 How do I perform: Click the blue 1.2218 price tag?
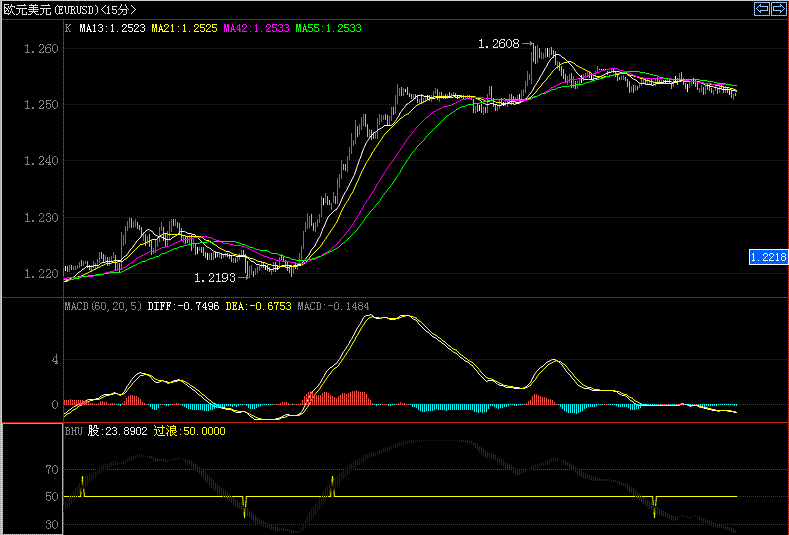768,257
